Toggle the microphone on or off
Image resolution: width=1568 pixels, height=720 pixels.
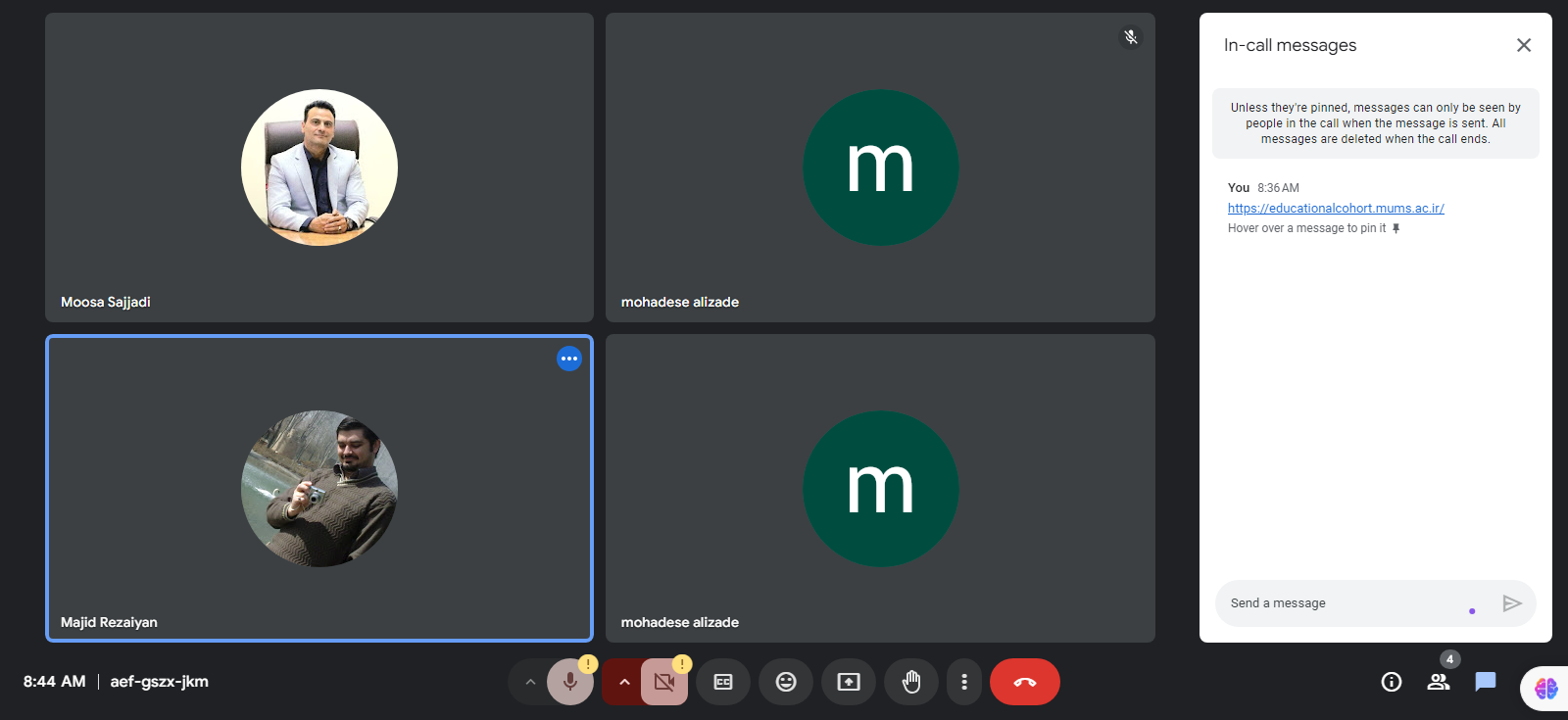point(569,682)
